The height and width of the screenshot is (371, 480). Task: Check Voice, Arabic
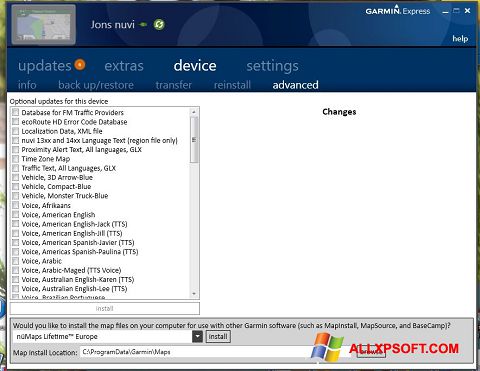click(x=16, y=261)
